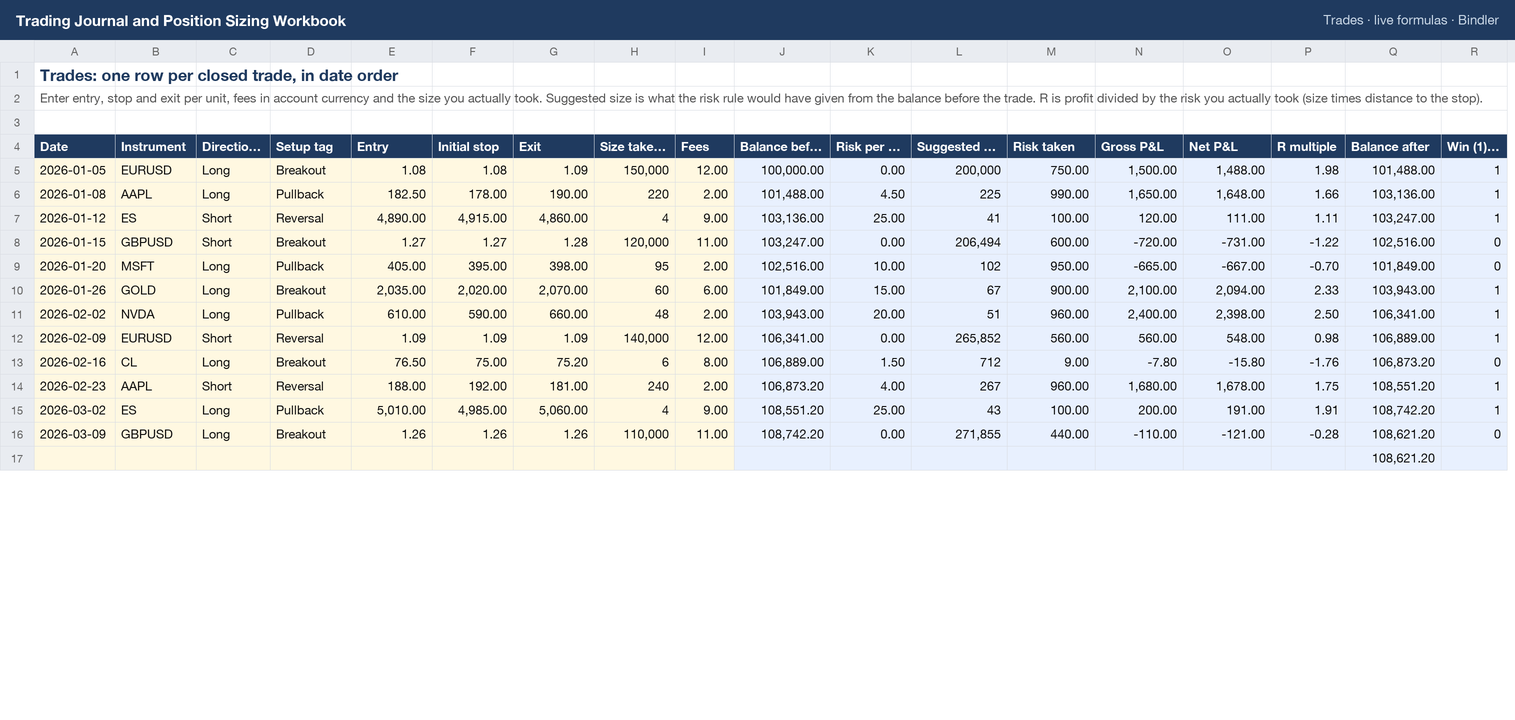This screenshot has width=1515, height=720.
Task: Select row 5 header
Action: coord(17,170)
